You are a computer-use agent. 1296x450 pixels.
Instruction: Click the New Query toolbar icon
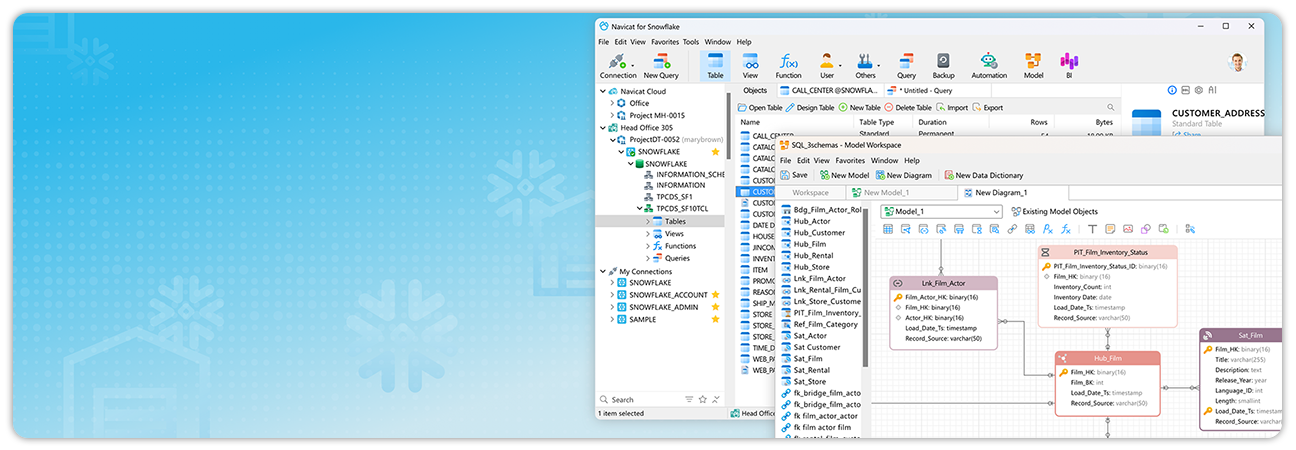pyautogui.click(x=661, y=66)
